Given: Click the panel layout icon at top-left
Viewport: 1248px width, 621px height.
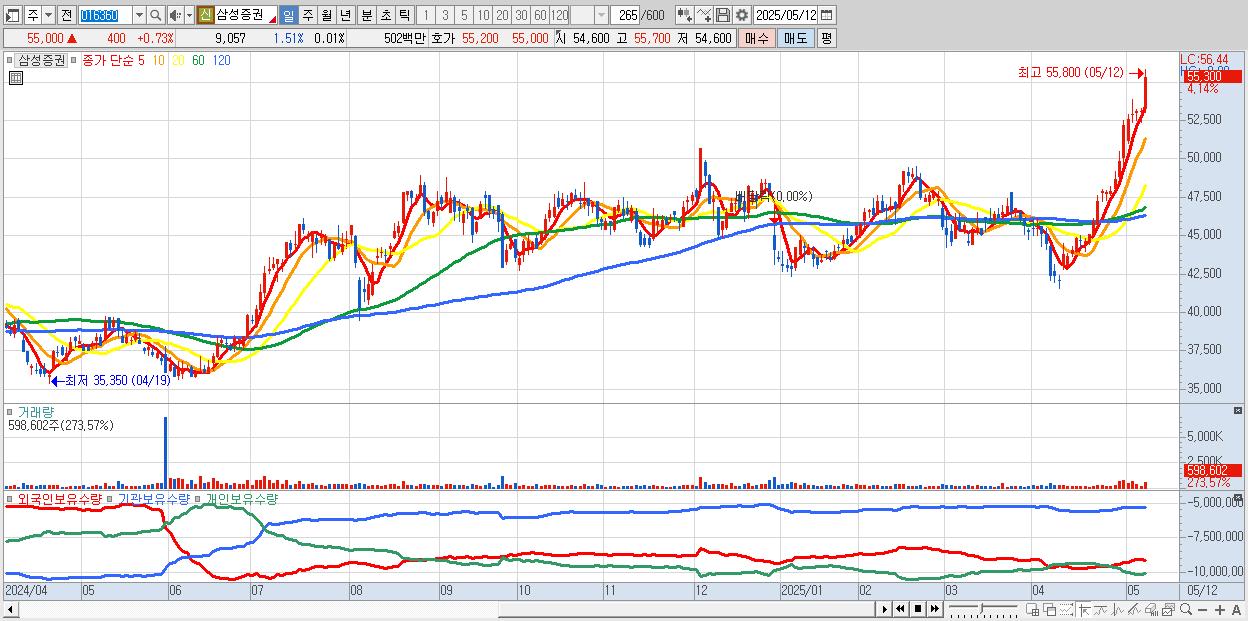Looking at the screenshot, I should point(12,15).
